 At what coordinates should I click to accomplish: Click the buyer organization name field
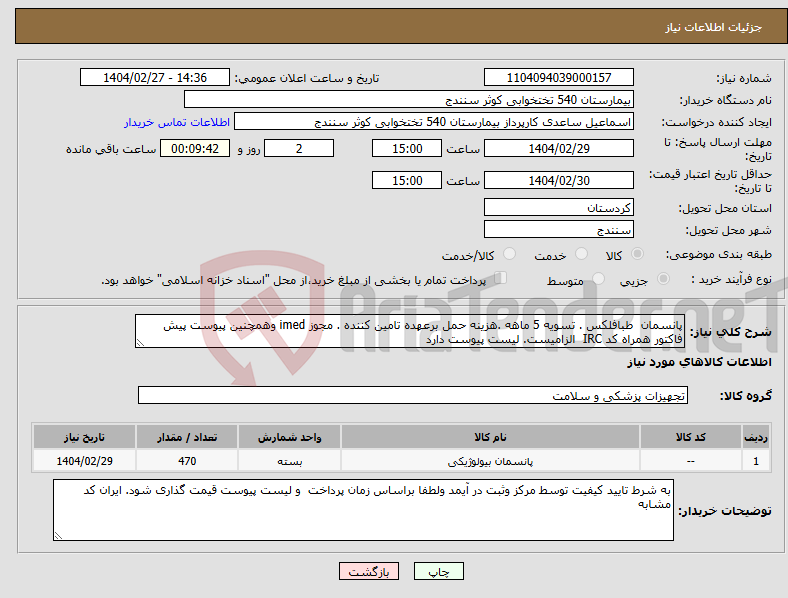point(409,99)
